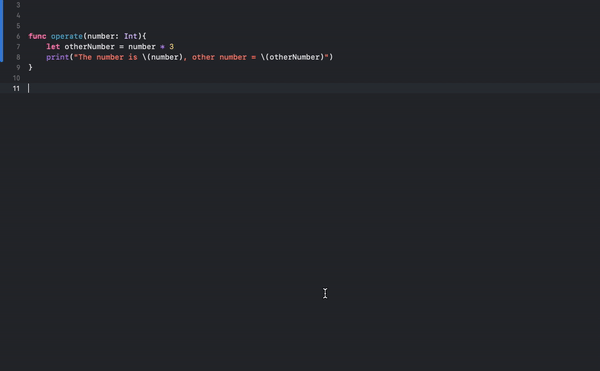Image resolution: width=600 pixels, height=371 pixels.
Task: Click line number 8 in the gutter
Action: pos(18,57)
